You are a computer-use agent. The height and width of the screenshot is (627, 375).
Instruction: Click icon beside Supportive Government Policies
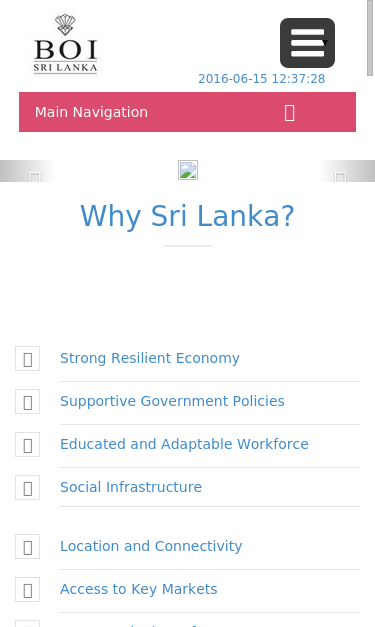click(28, 401)
